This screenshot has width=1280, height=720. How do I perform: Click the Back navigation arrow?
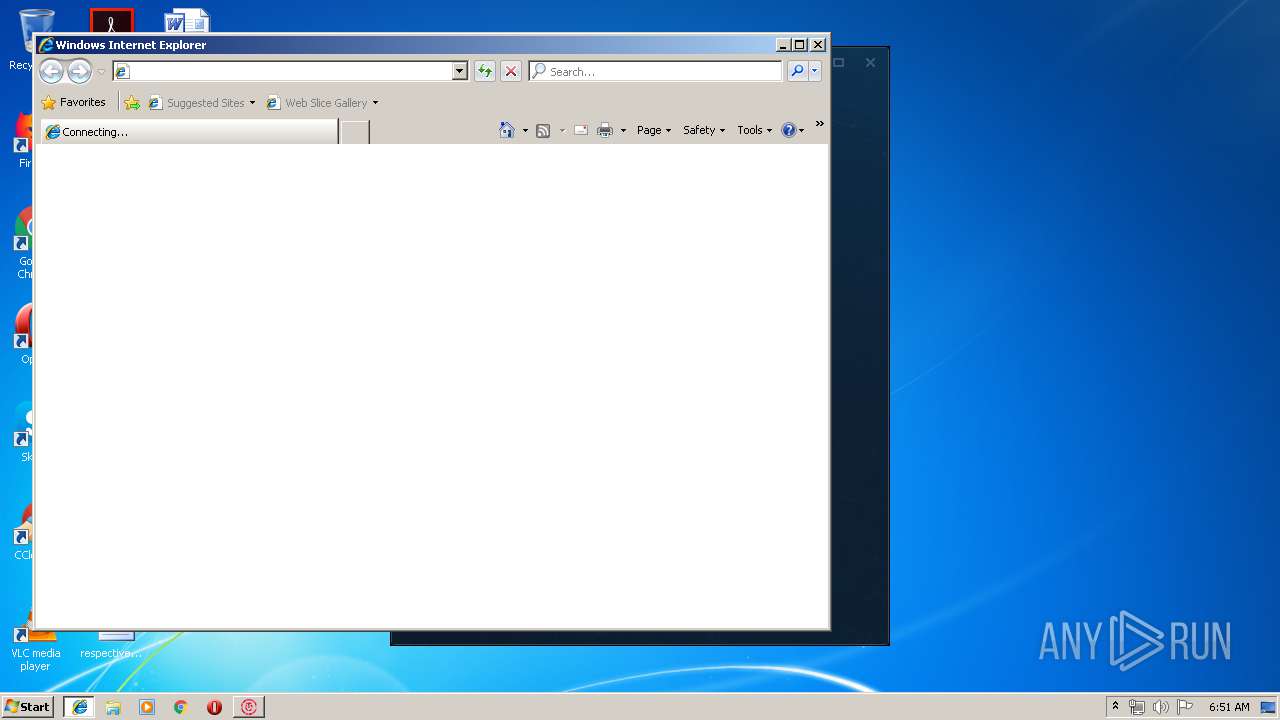51,71
